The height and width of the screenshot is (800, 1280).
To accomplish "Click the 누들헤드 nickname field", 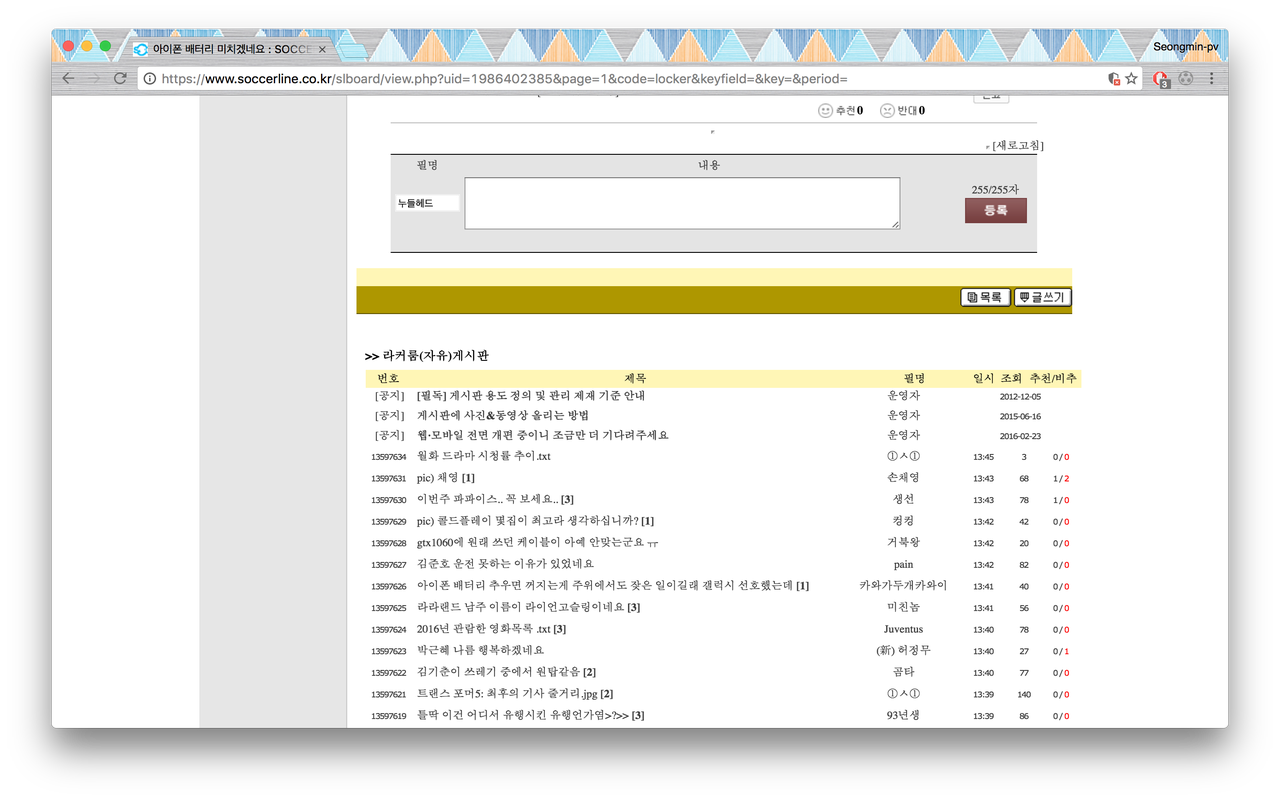I will [428, 203].
